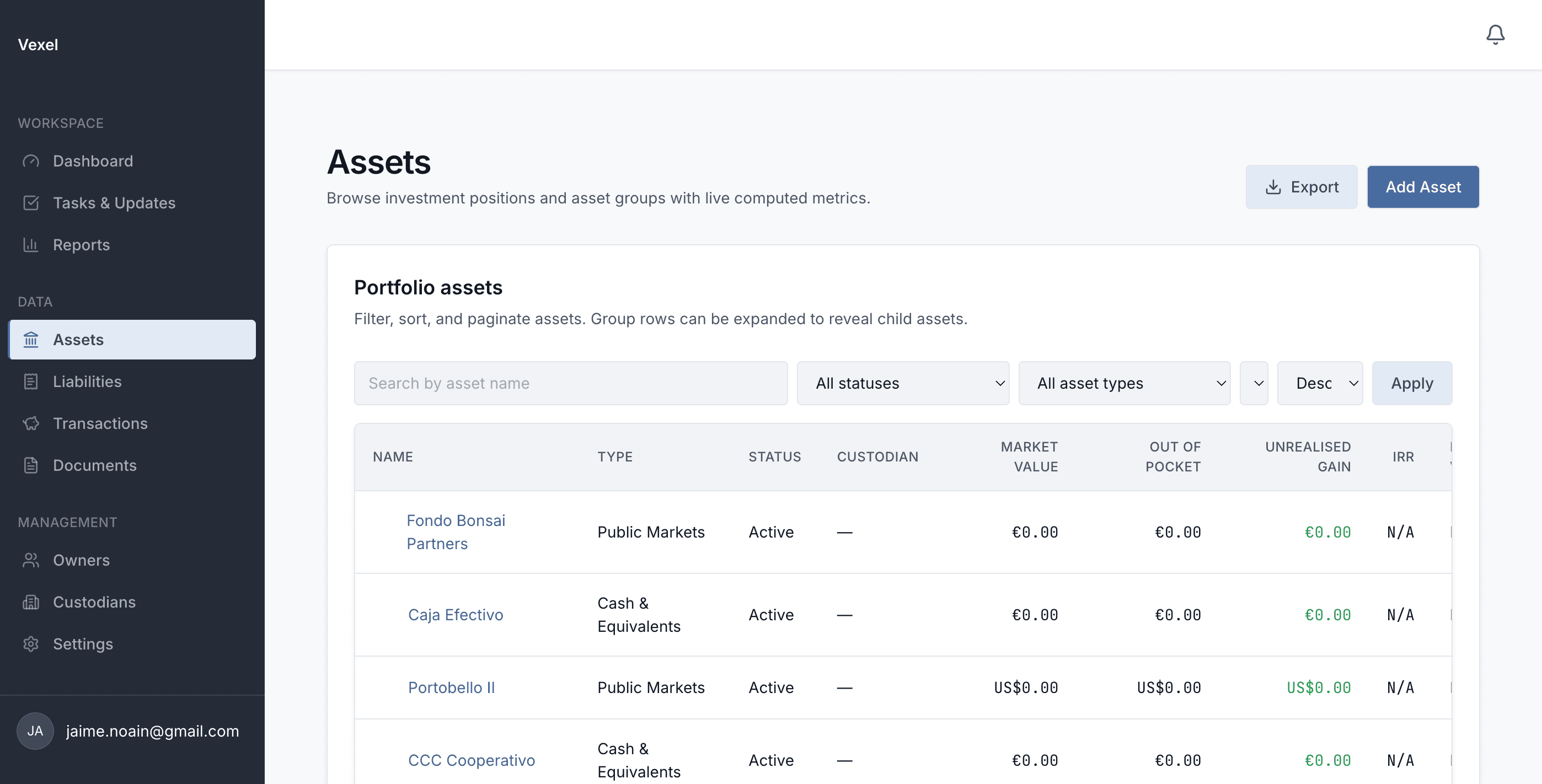Click the Transactions piggy bank icon
Screen dimensions: 1542x784
31,423
